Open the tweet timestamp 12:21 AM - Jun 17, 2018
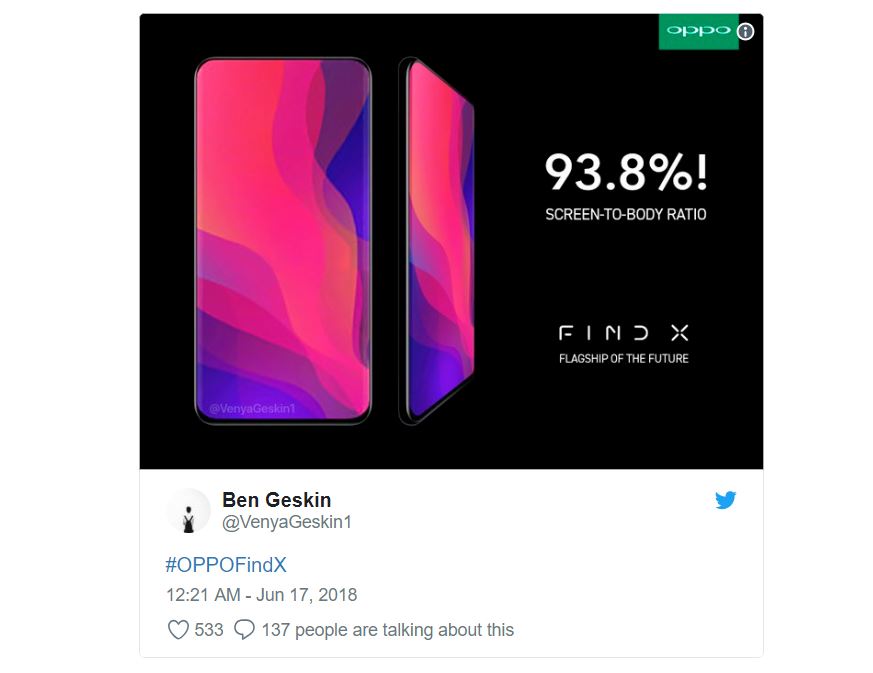Screen dimensions: 873x673 click(262, 595)
